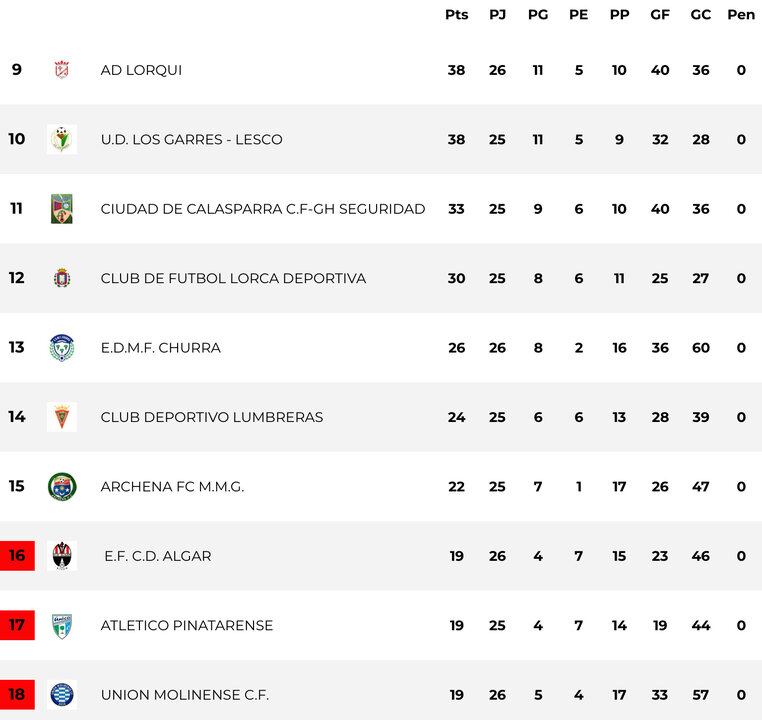
Task: Click the CIUDAD DE CALASPARRA C.F-GH SEGURIDAD name
Action: (x=263, y=209)
